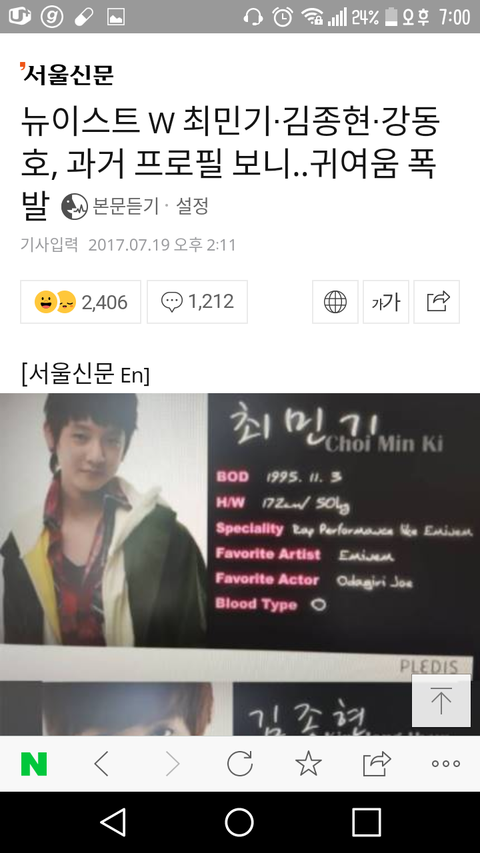Open recent apps square button
This screenshot has width=480, height=853.
(366, 821)
